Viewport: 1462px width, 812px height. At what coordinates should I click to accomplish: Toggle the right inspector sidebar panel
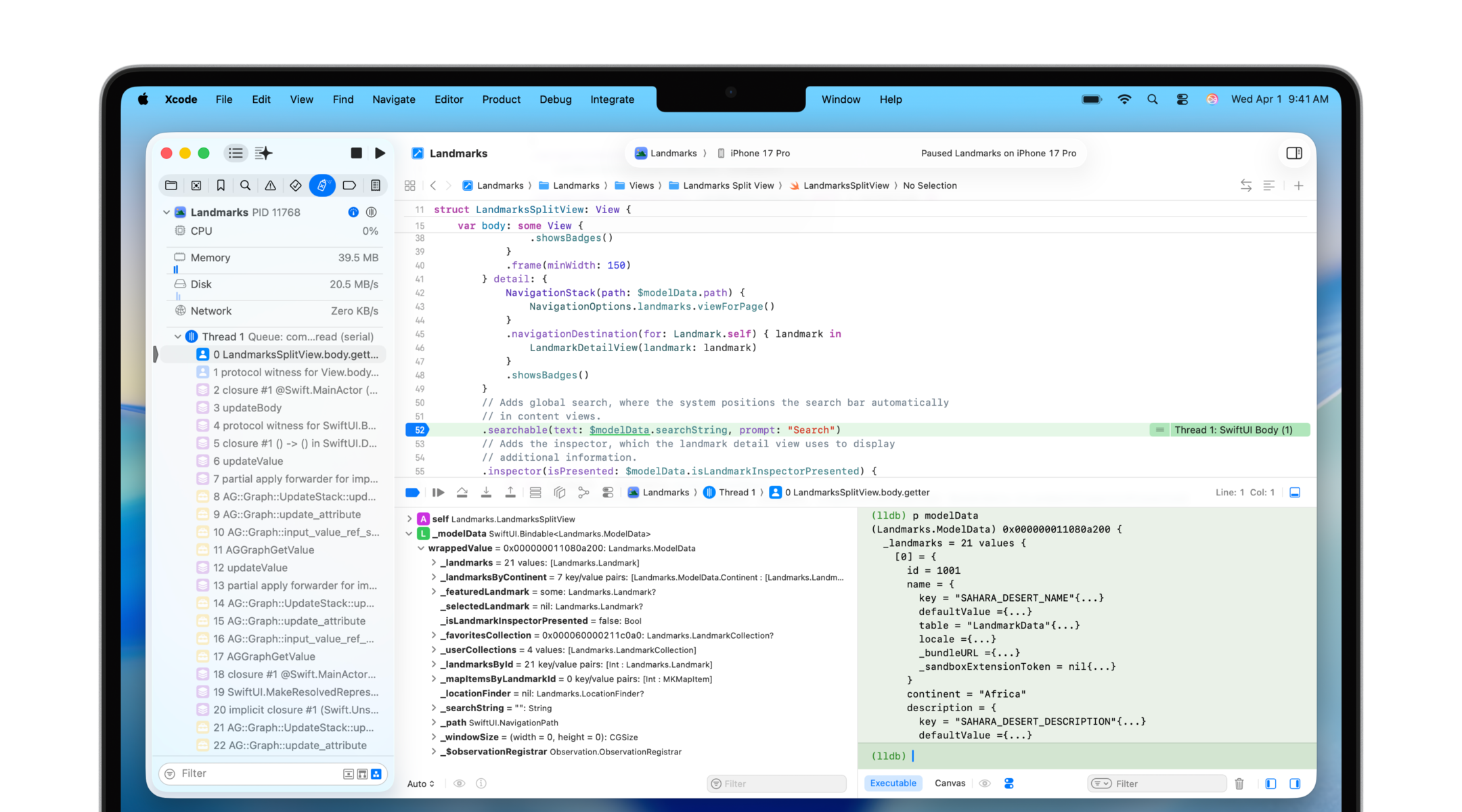coord(1294,153)
